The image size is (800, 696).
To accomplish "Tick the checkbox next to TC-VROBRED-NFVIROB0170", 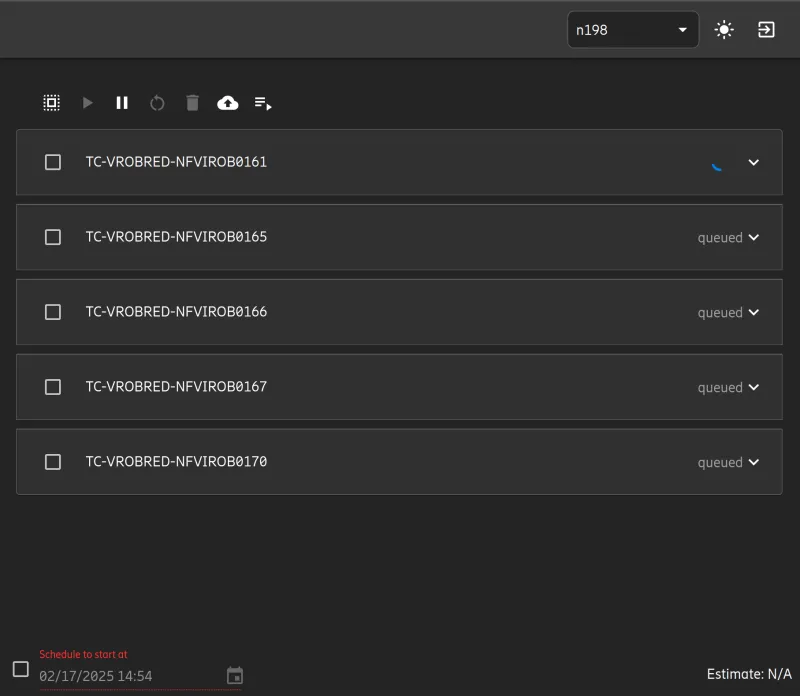I will pos(53,462).
